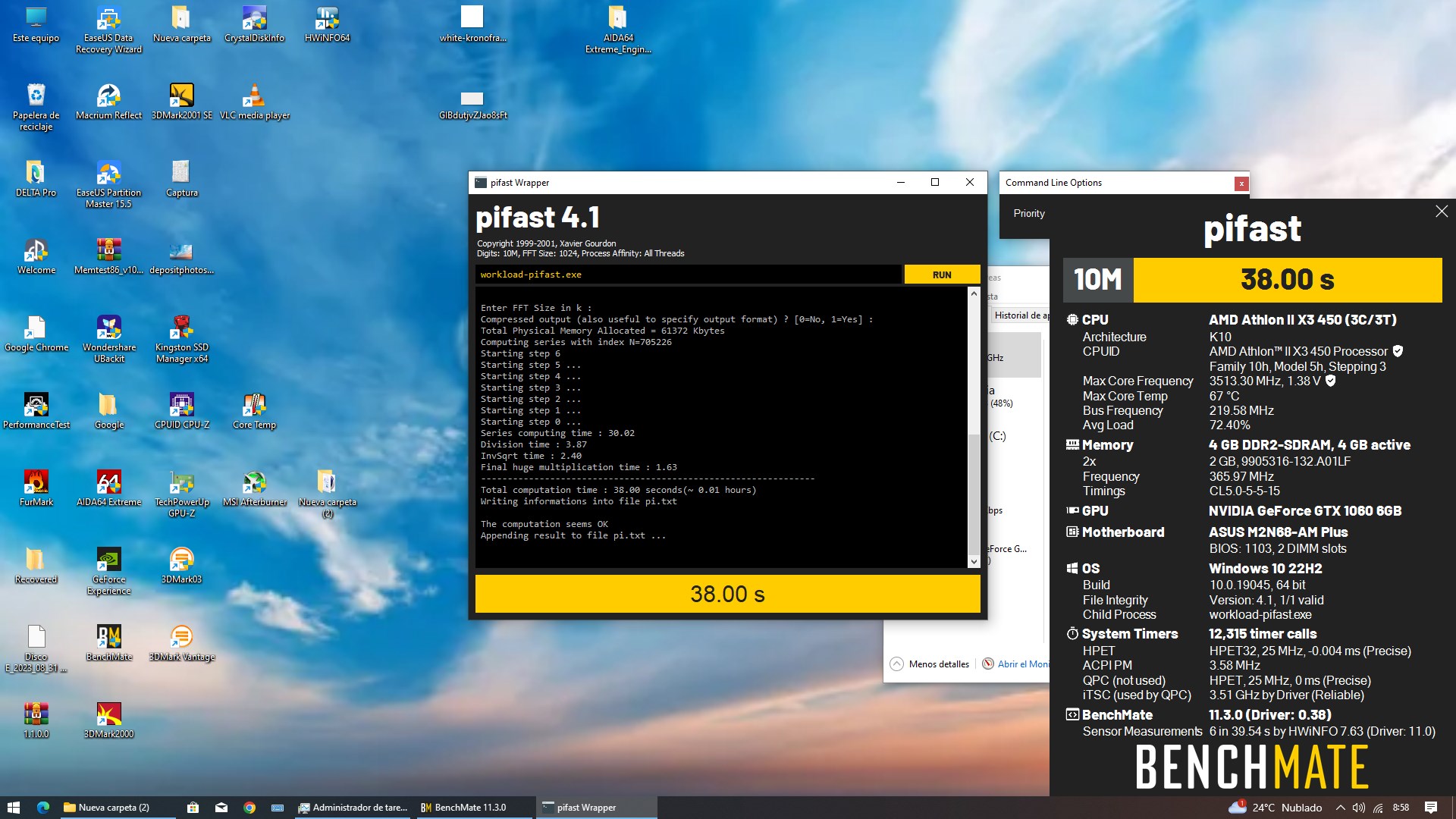Launch 3DMark2001 SE shortcut
The image size is (1456, 819).
(x=181, y=102)
